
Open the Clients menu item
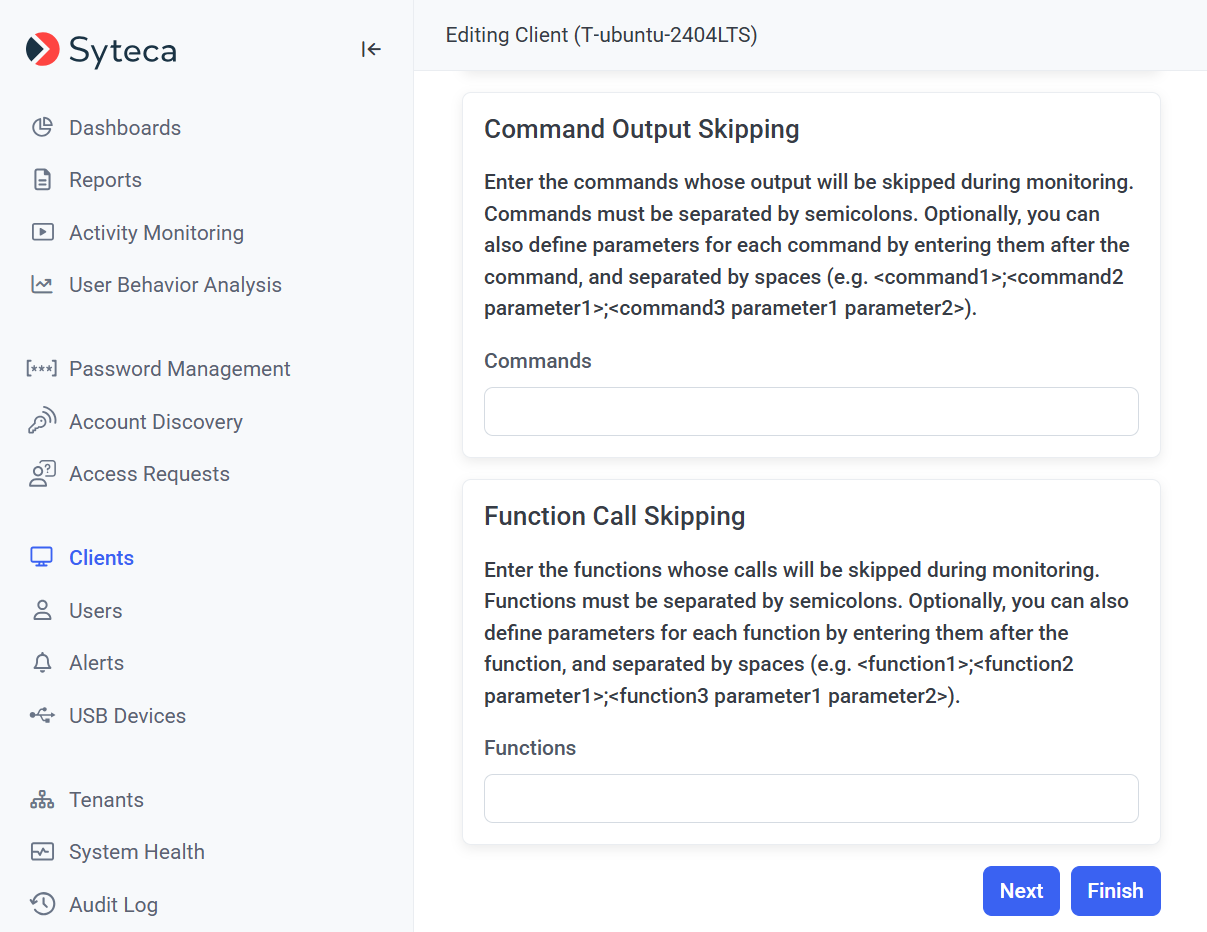101,558
